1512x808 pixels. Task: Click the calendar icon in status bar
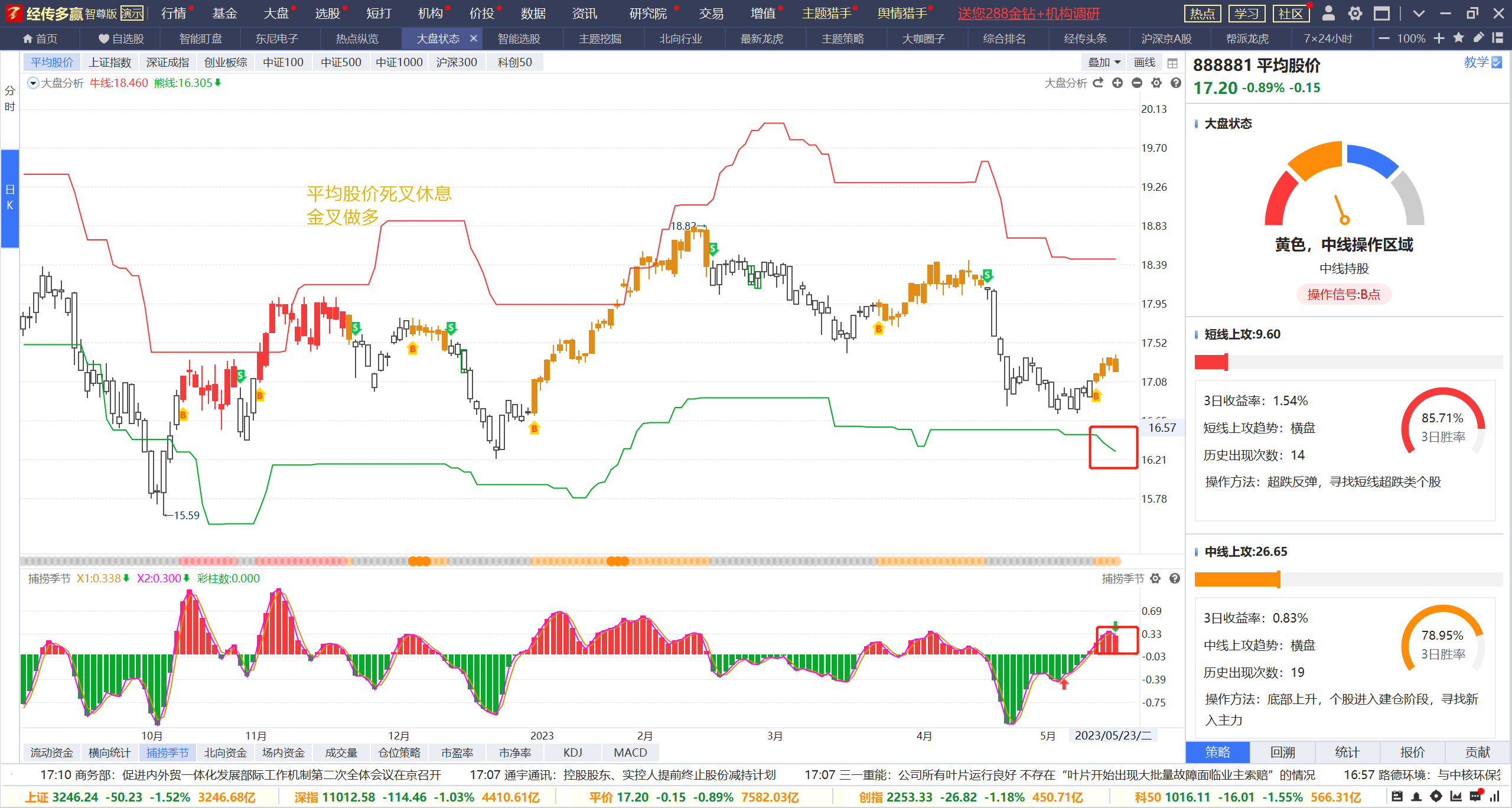point(1397,796)
